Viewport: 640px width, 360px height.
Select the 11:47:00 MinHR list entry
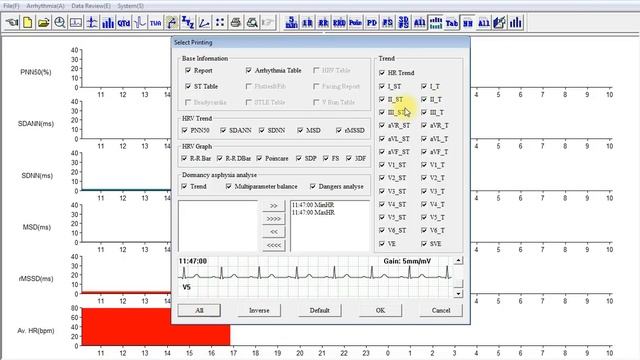point(313,205)
